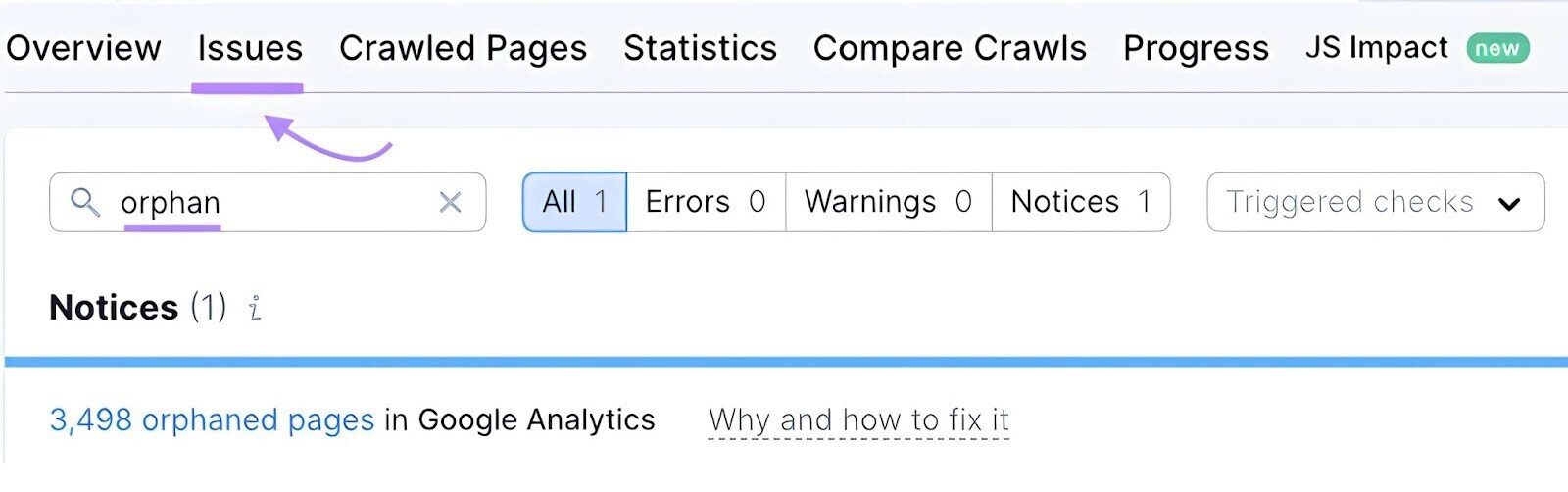The height and width of the screenshot is (492, 1568).
Task: Open the Compare Crawls tab
Action: pyautogui.click(x=950, y=48)
